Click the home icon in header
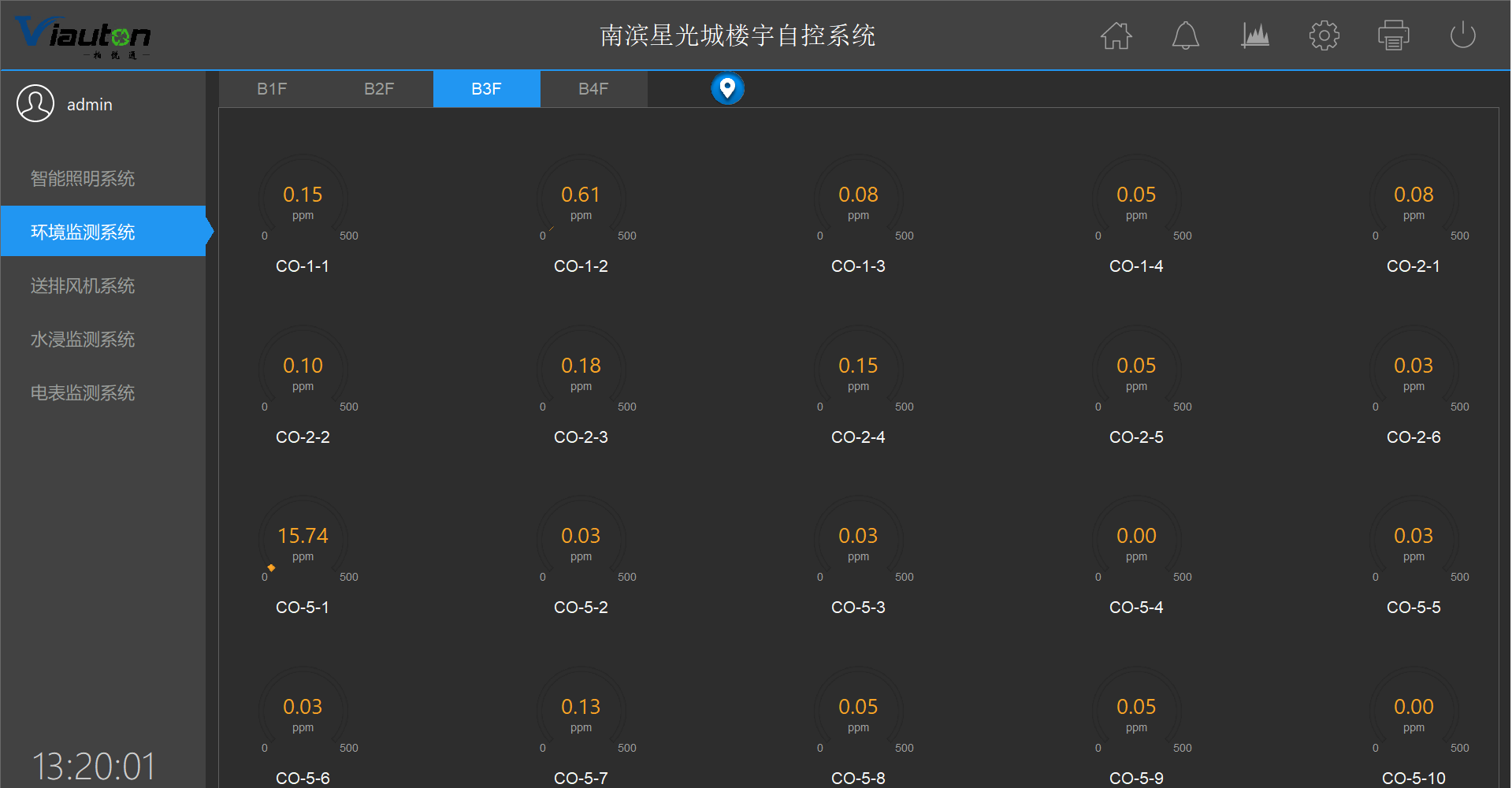The height and width of the screenshot is (788, 1512). 1116,35
